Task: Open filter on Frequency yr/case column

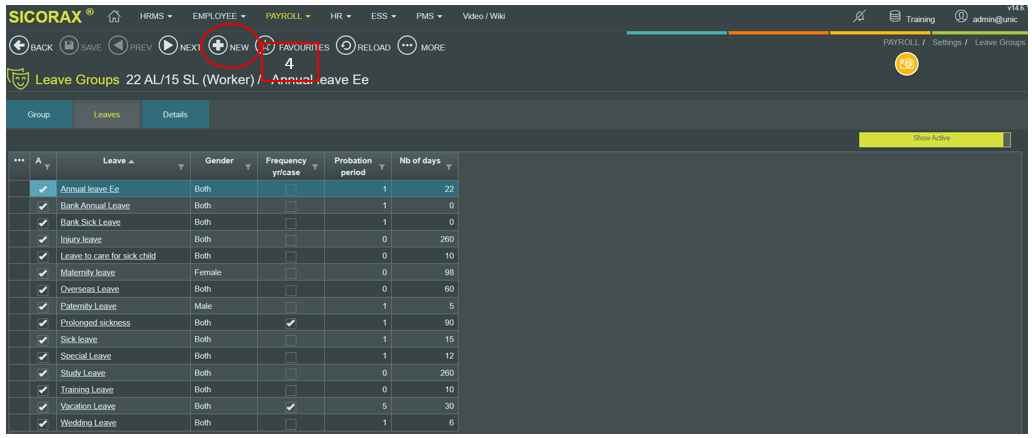Action: (x=315, y=168)
